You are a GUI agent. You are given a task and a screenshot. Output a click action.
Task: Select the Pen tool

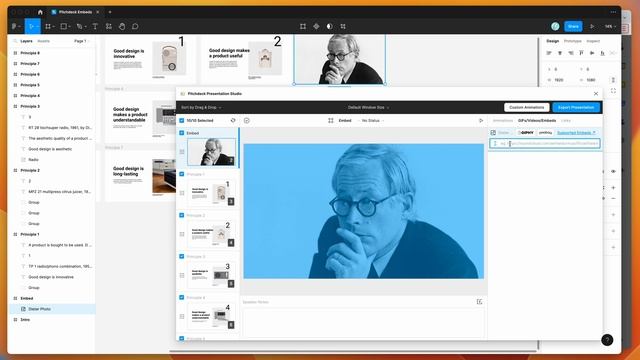(80, 27)
